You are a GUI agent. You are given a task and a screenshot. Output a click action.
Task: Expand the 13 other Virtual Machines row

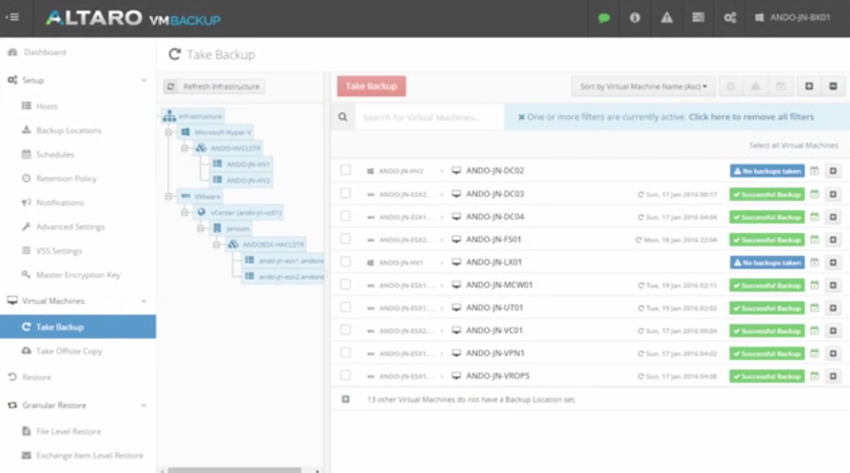coord(345,399)
